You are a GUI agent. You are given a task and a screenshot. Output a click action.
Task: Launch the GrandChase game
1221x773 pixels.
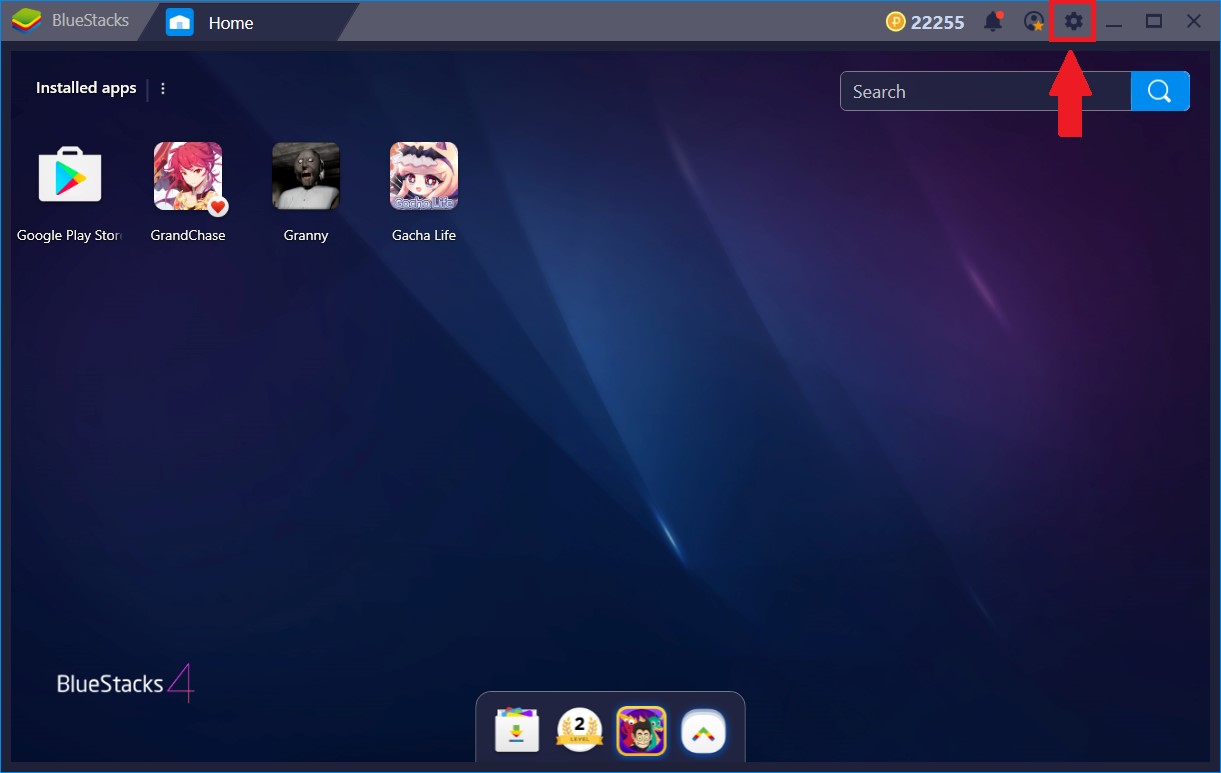click(188, 176)
